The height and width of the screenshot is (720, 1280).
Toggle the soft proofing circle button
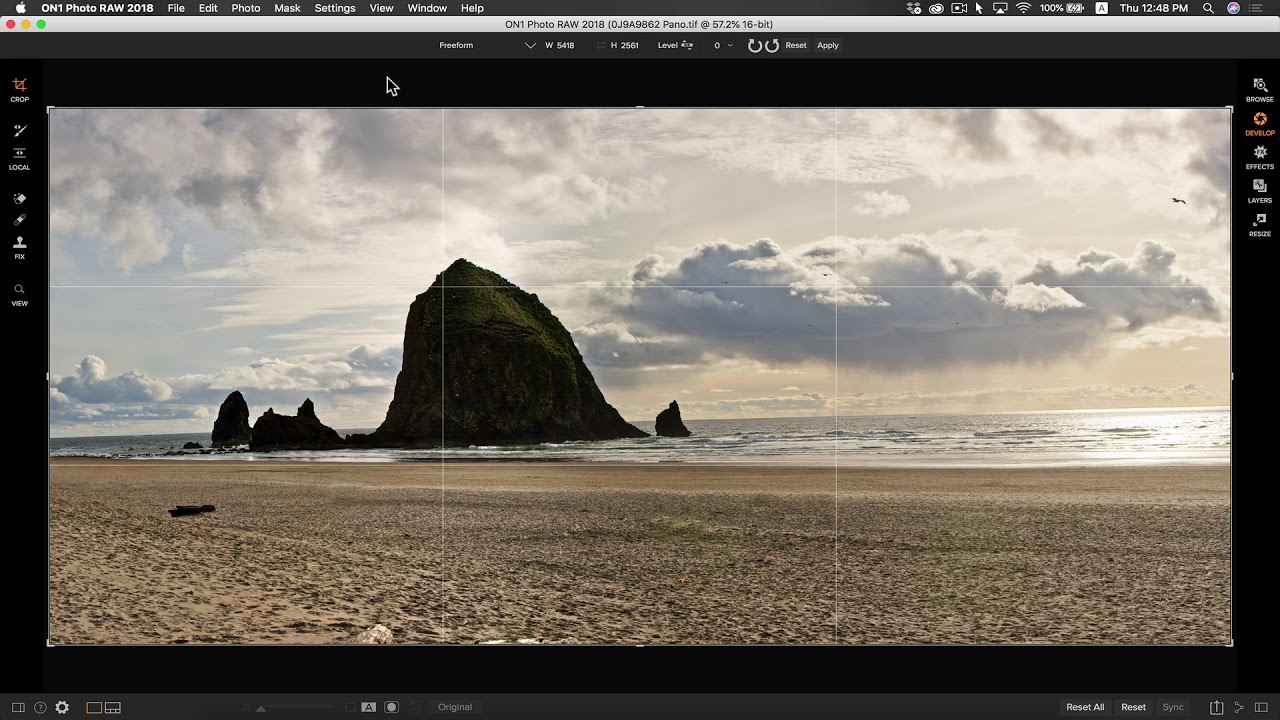392,707
